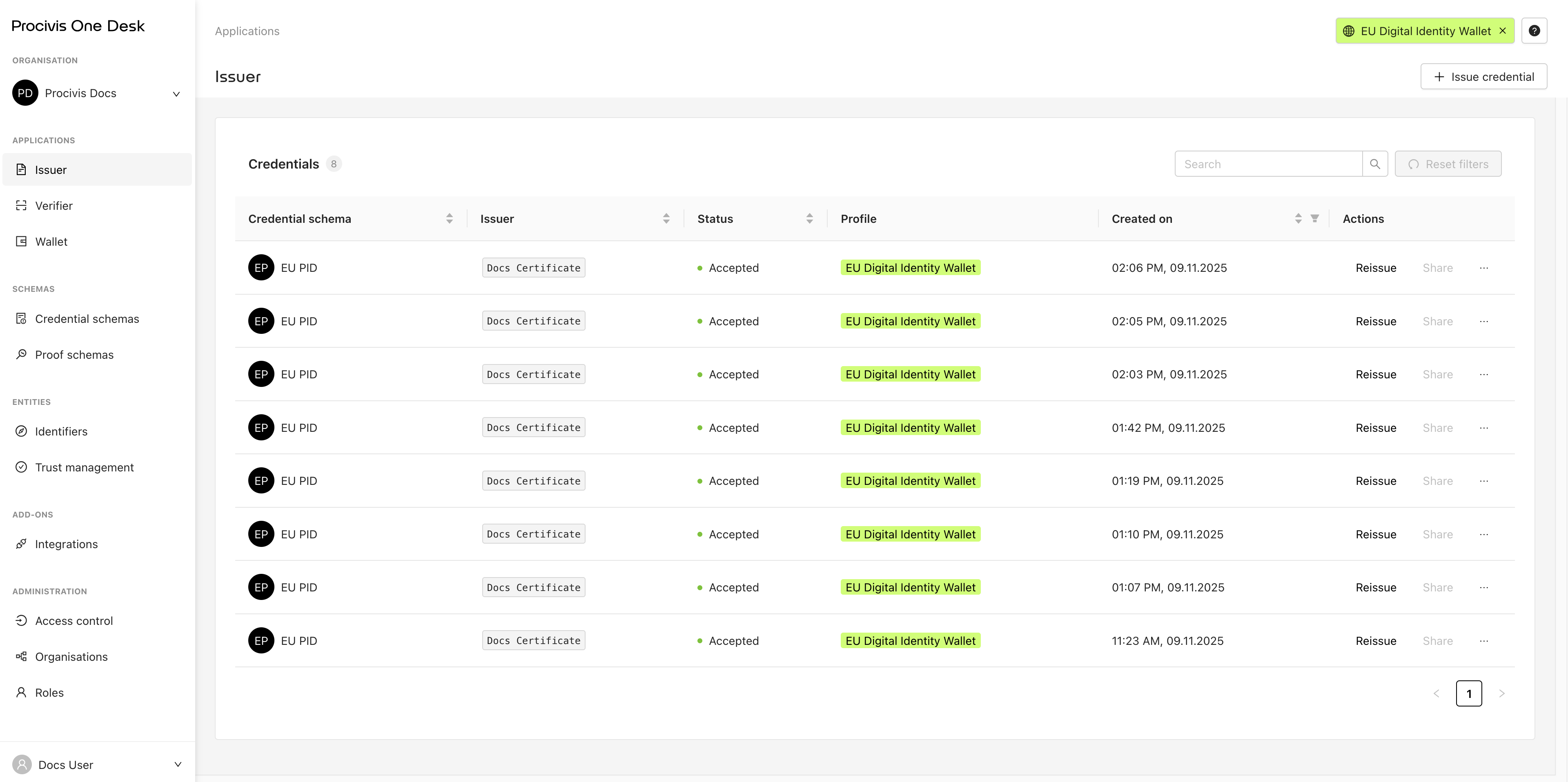
Task: Remove the EU Digital Identity Wallet filter chip
Action: point(1502,31)
